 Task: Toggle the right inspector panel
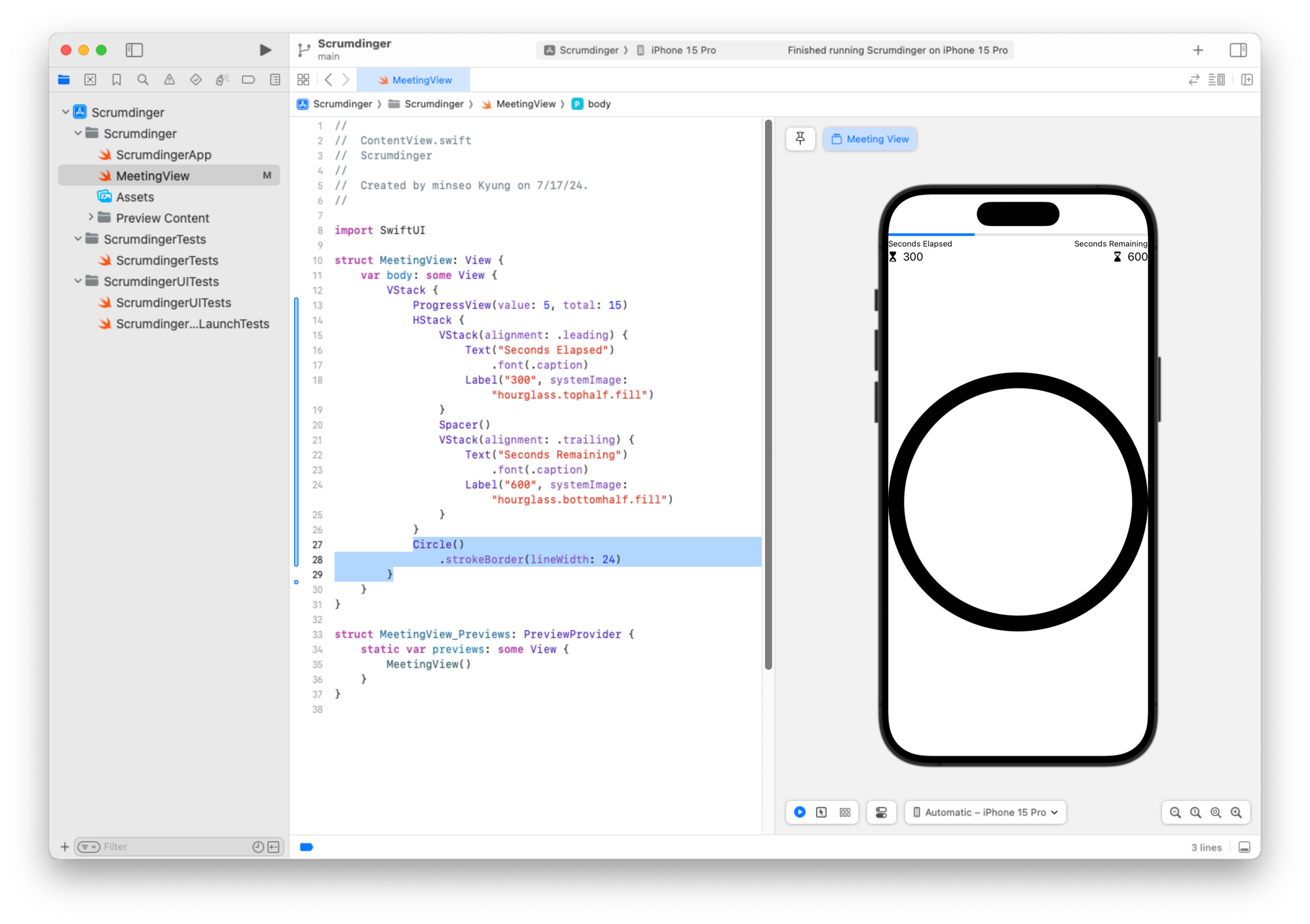(x=1238, y=50)
